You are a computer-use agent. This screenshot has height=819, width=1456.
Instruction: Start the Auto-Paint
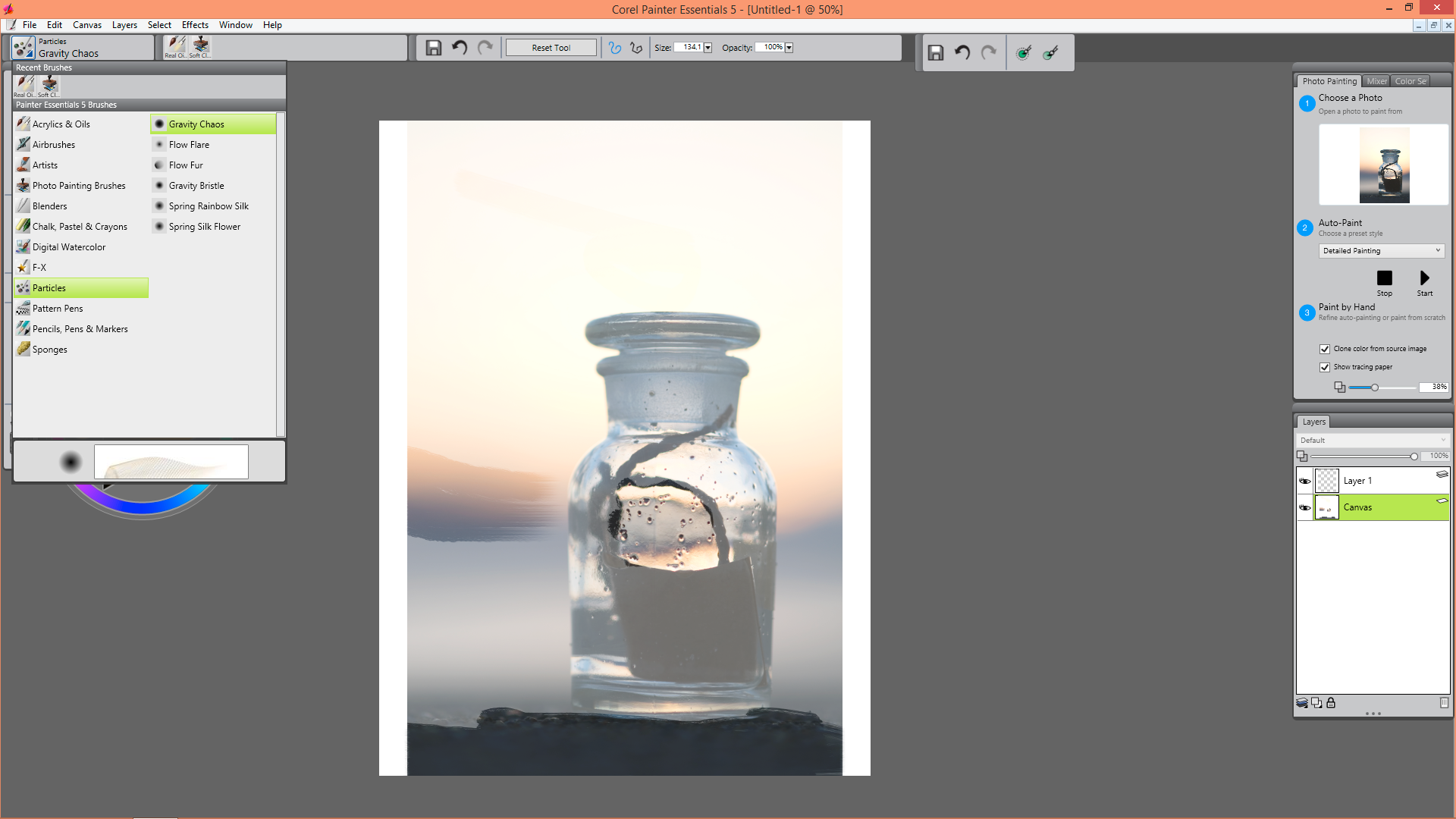1424,278
